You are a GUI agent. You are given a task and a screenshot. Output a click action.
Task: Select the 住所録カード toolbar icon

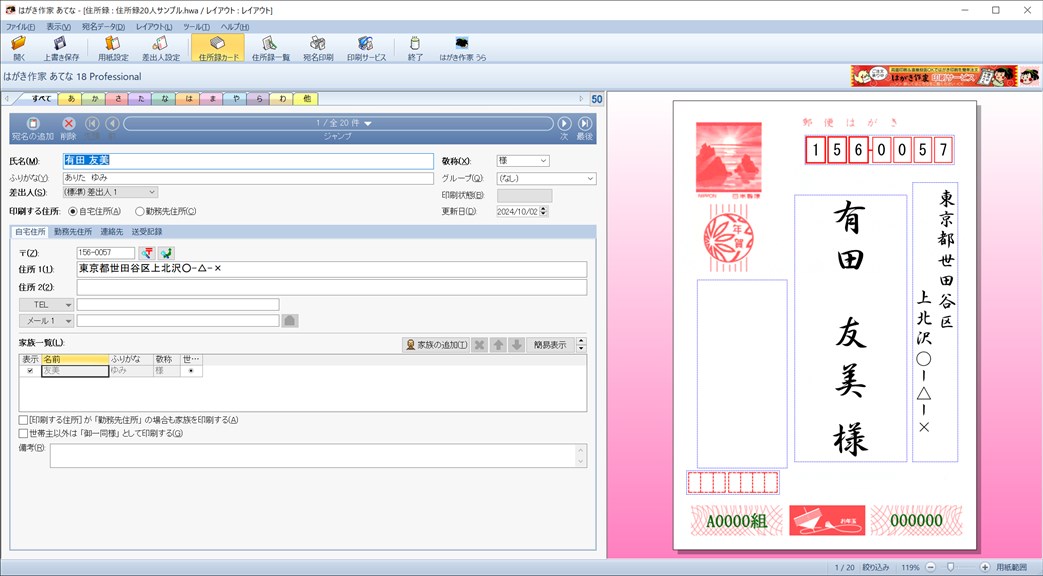(218, 48)
